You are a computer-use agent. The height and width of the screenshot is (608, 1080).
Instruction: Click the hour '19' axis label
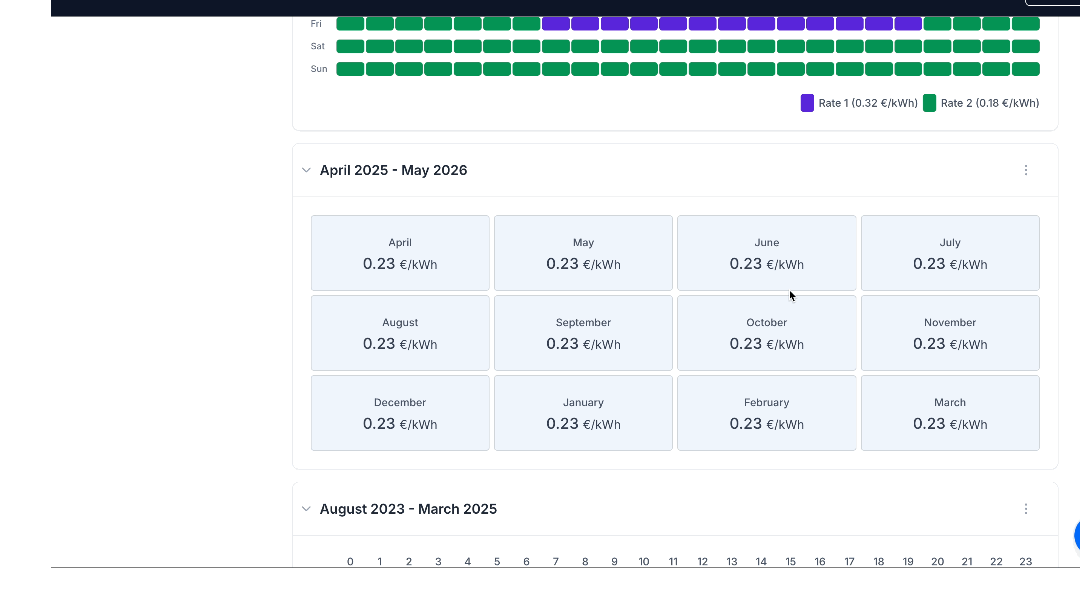pos(908,562)
